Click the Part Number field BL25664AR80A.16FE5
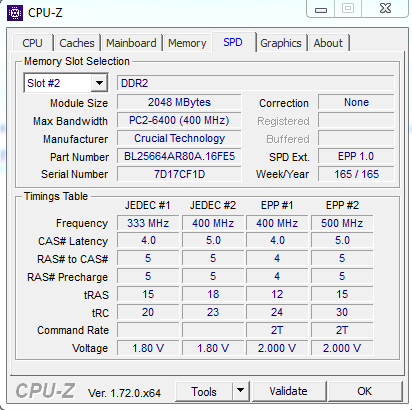Screen dimensions: 412x410 [179, 156]
